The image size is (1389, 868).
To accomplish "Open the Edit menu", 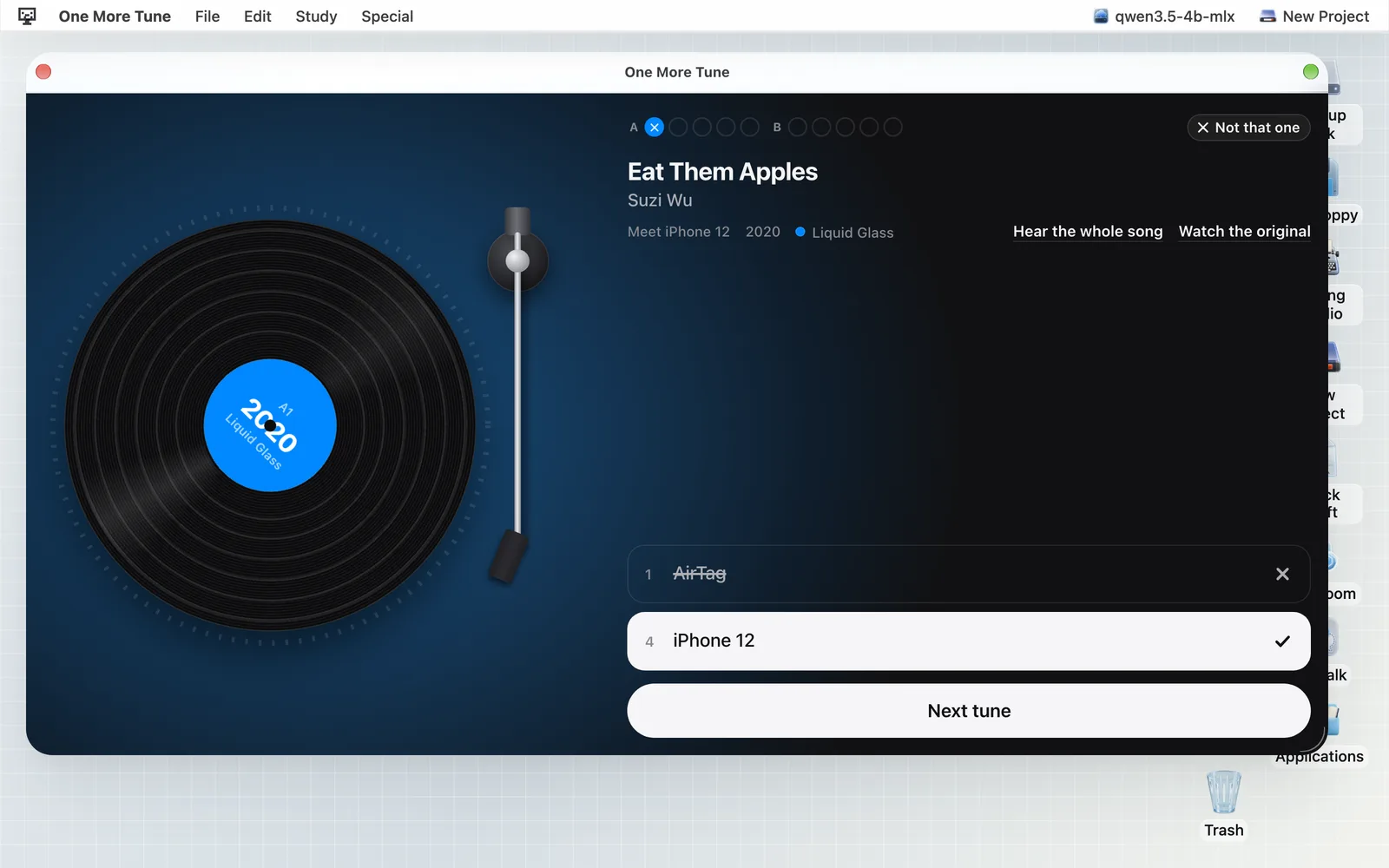I will click(x=257, y=16).
